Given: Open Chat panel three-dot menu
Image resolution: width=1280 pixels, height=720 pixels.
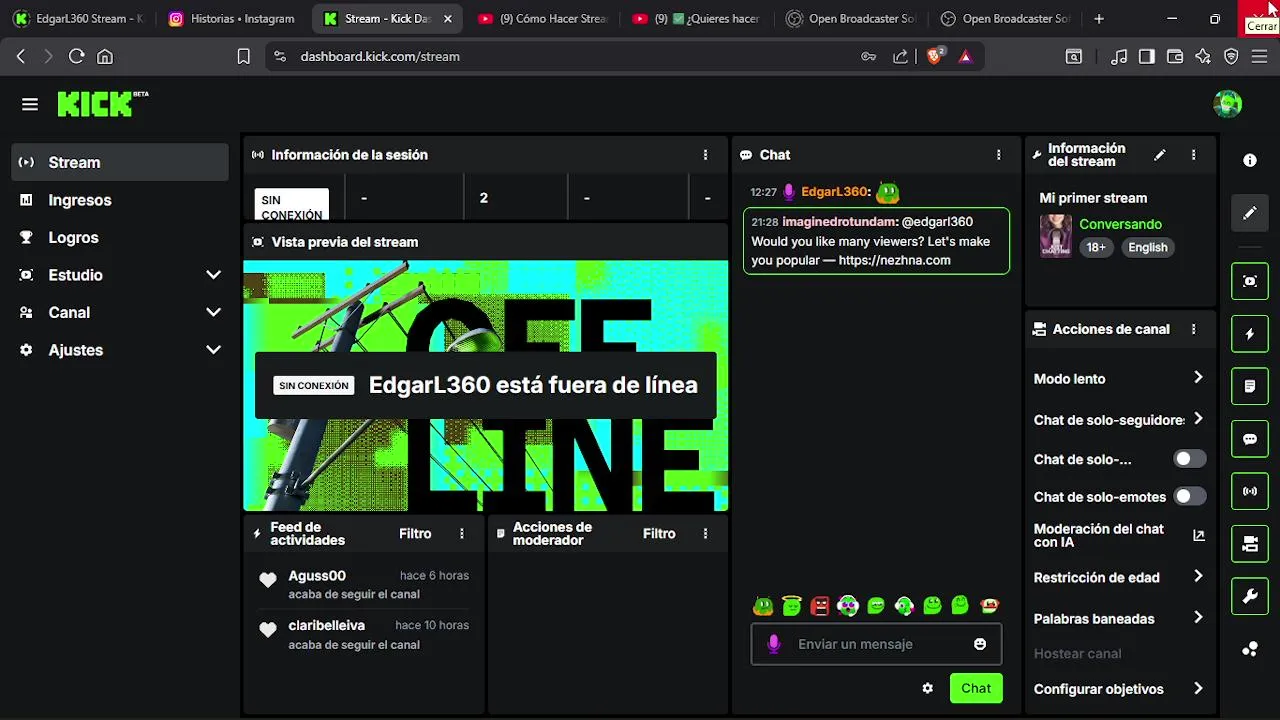Looking at the screenshot, I should 998,155.
